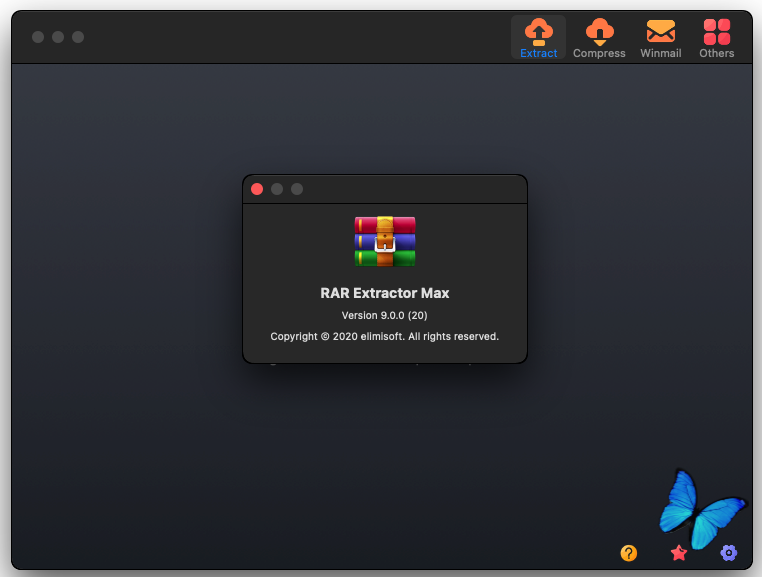Image resolution: width=762 pixels, height=577 pixels.
Task: Open the Others tools section
Action: tap(717, 37)
